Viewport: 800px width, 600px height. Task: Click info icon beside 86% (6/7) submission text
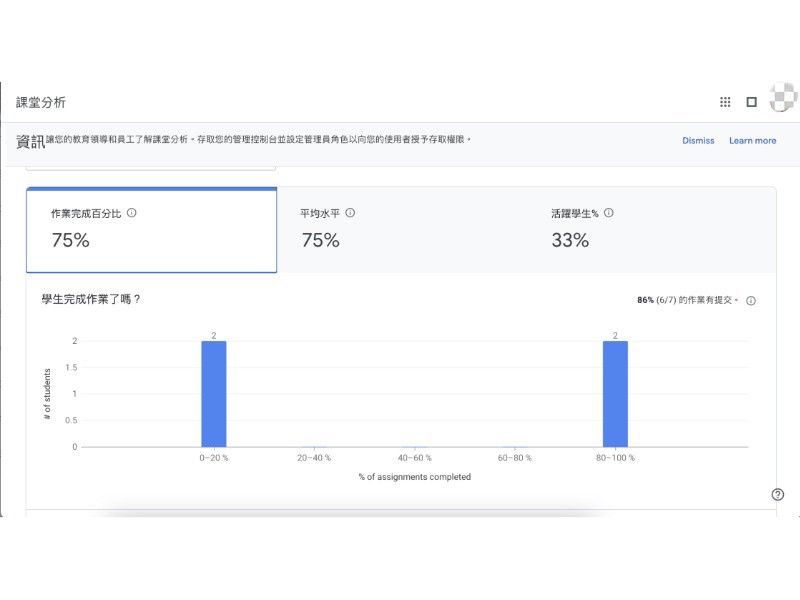pyautogui.click(x=751, y=301)
